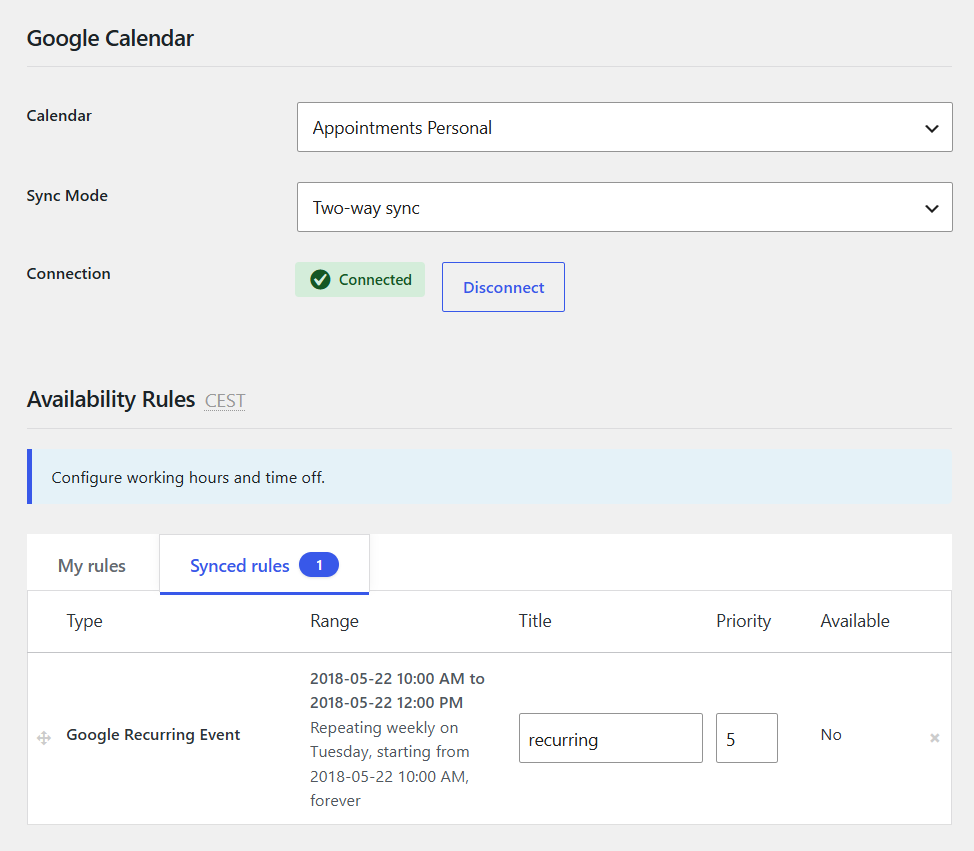
Task: Click the Connection field label
Action: point(68,273)
